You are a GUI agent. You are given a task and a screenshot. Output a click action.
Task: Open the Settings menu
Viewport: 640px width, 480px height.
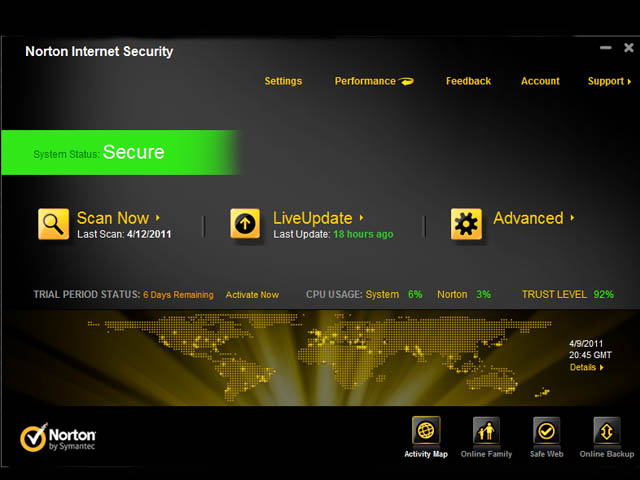coord(283,81)
